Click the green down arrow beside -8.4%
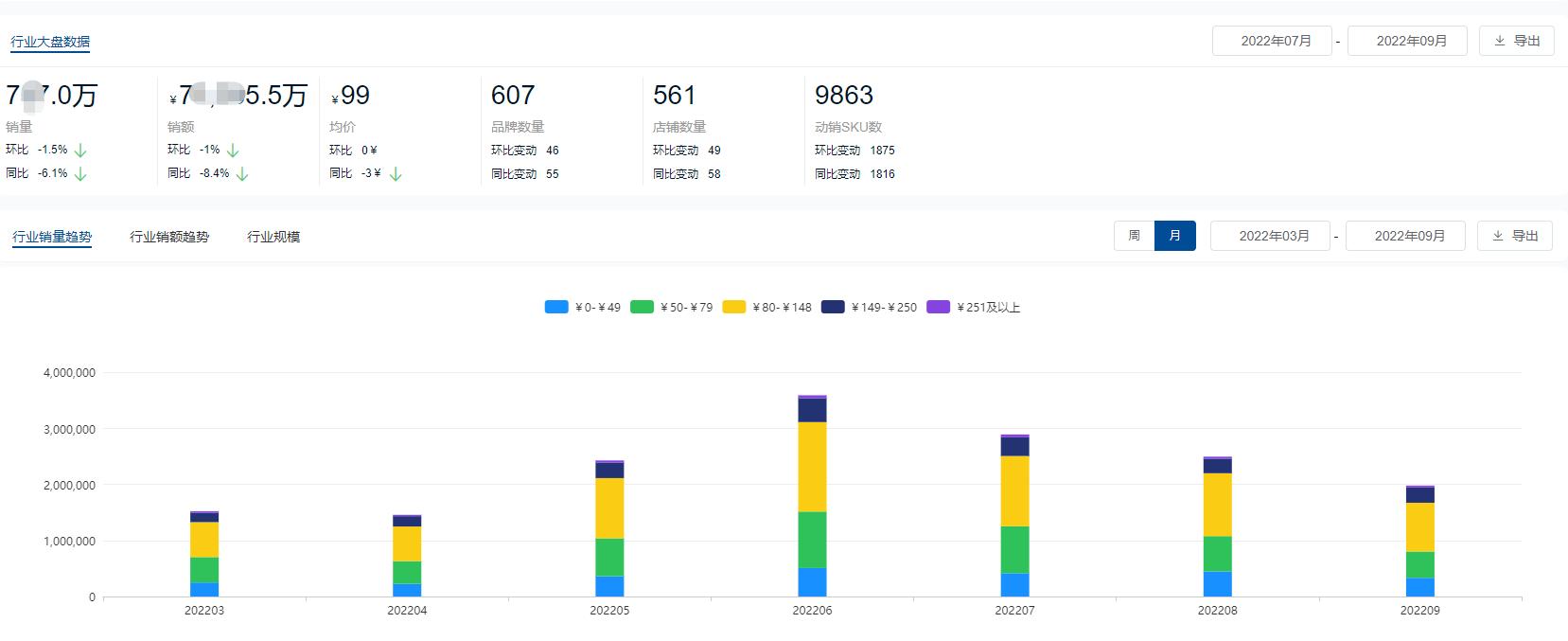The image size is (1568, 641). pyautogui.click(x=242, y=174)
